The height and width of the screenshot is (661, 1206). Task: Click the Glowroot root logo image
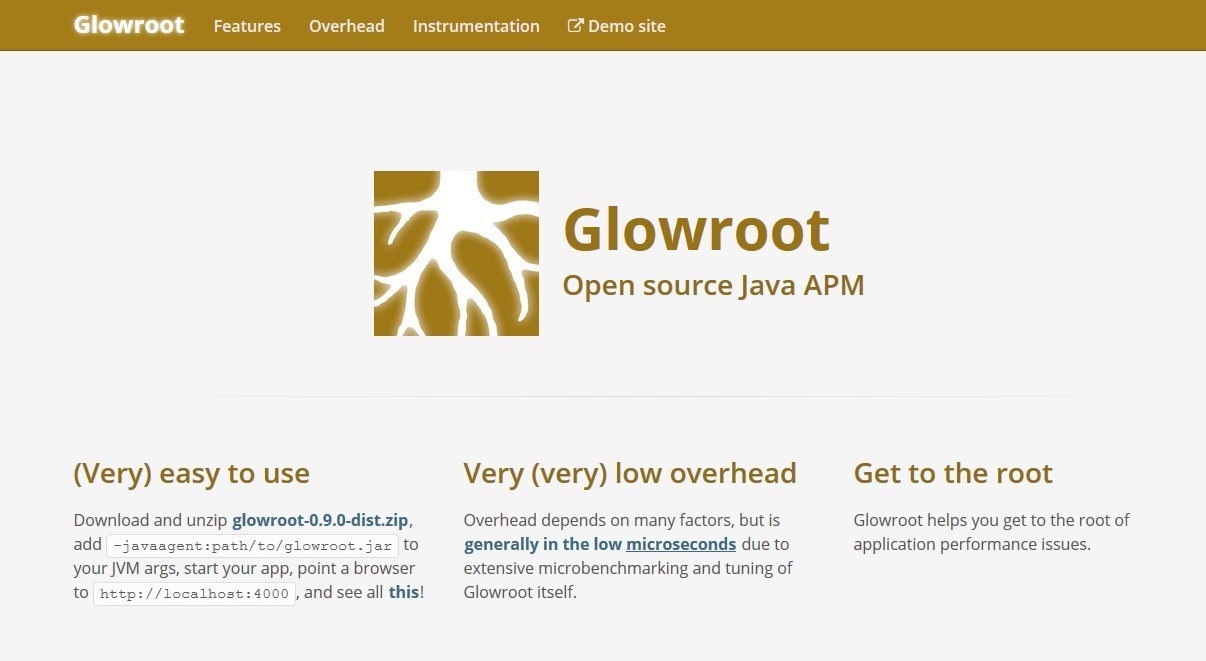[456, 253]
